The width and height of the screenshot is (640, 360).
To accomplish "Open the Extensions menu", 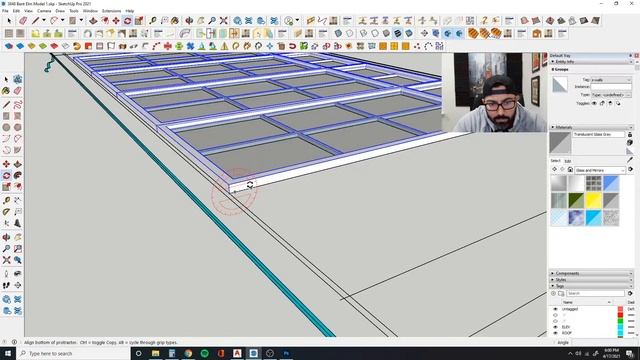I will click(111, 11).
